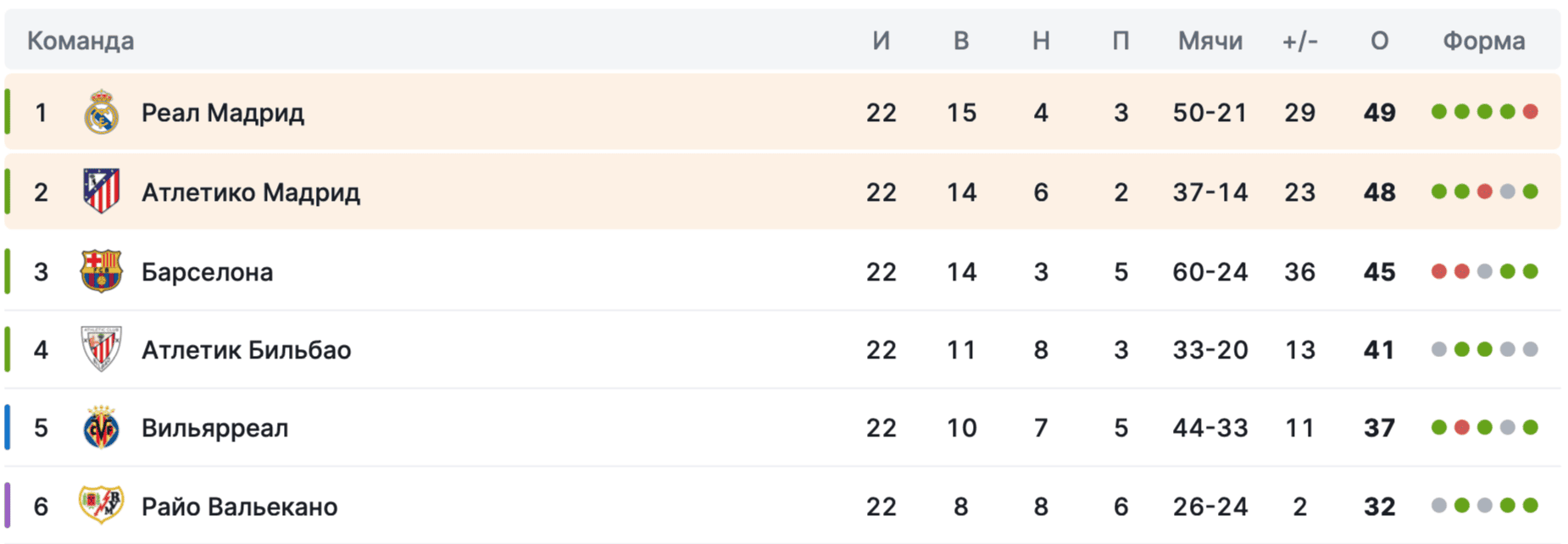The width and height of the screenshot is (1568, 544).
Task: Select the Райо Вальекано team name
Action: 239,507
